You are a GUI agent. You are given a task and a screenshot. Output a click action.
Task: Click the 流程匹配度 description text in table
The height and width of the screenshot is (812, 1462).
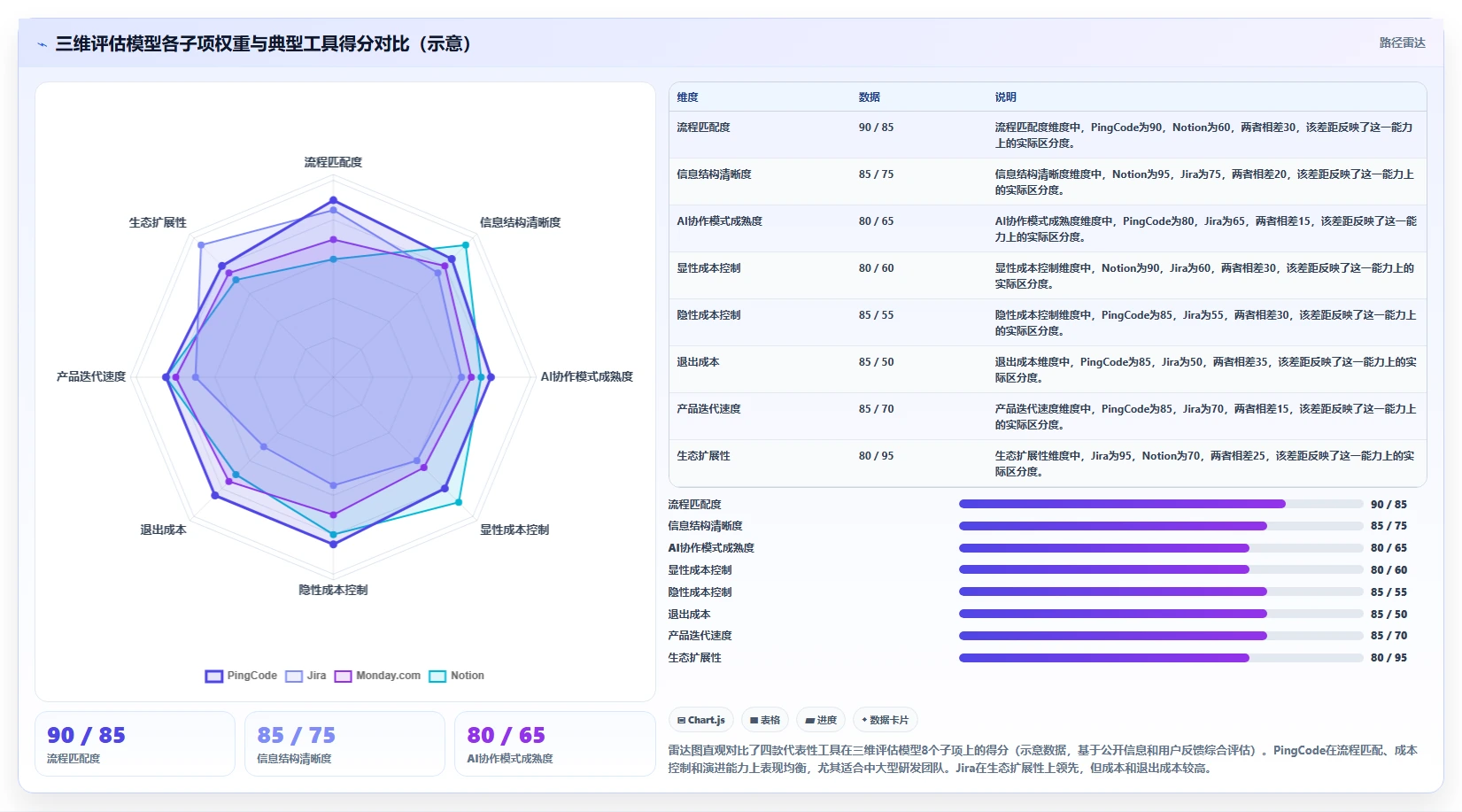coord(1204,135)
